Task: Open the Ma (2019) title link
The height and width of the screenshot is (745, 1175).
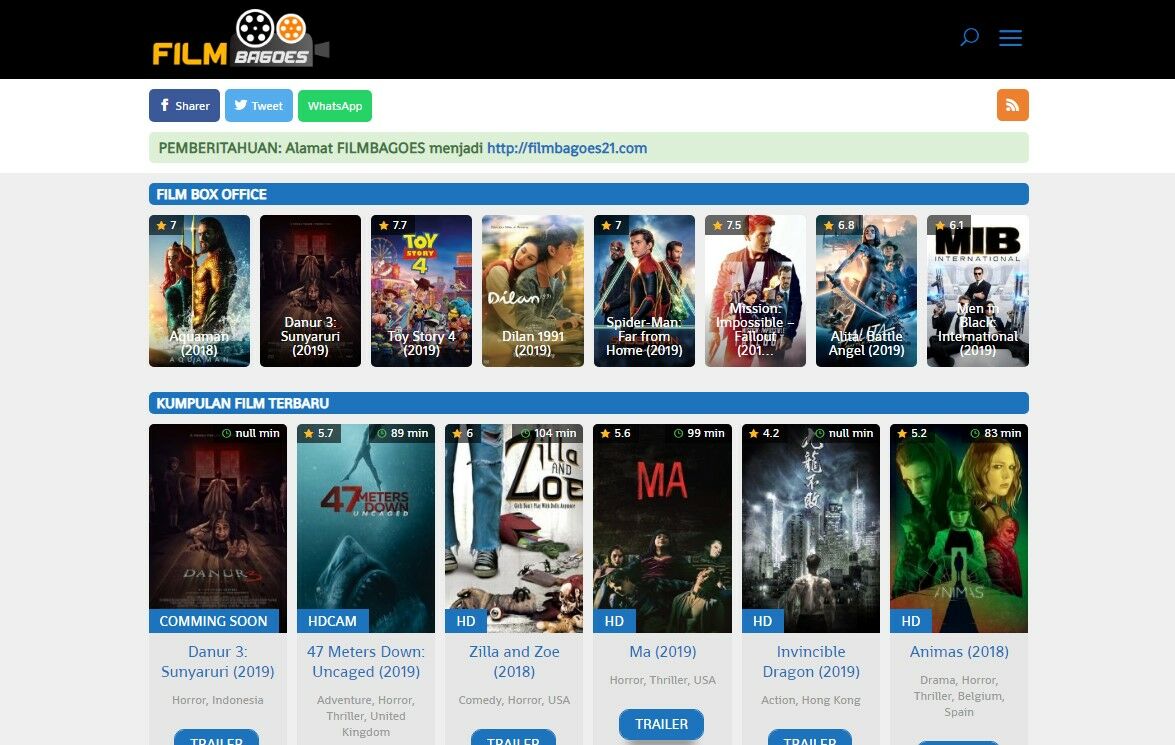Action: (662, 652)
